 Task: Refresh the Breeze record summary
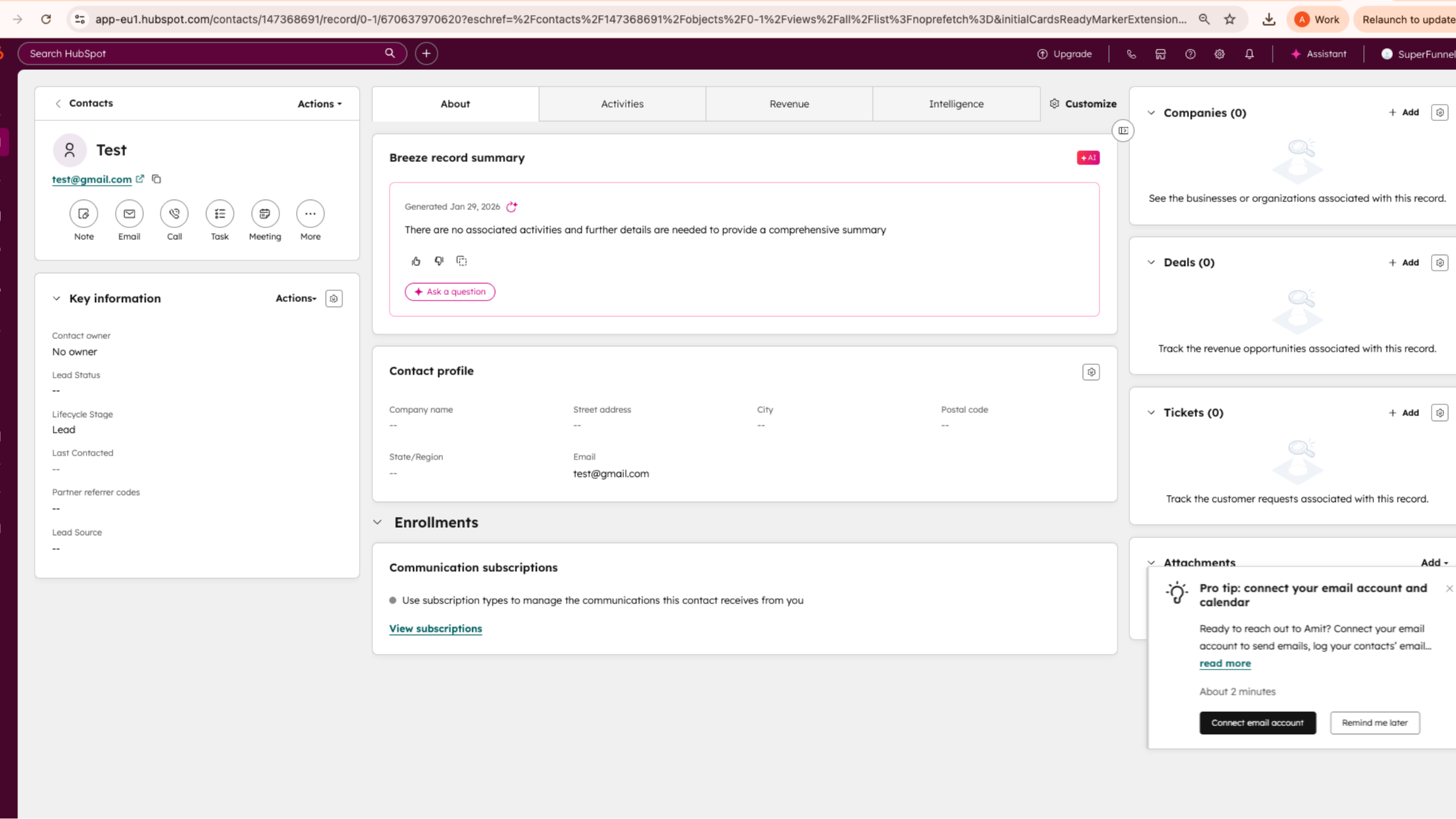point(512,207)
